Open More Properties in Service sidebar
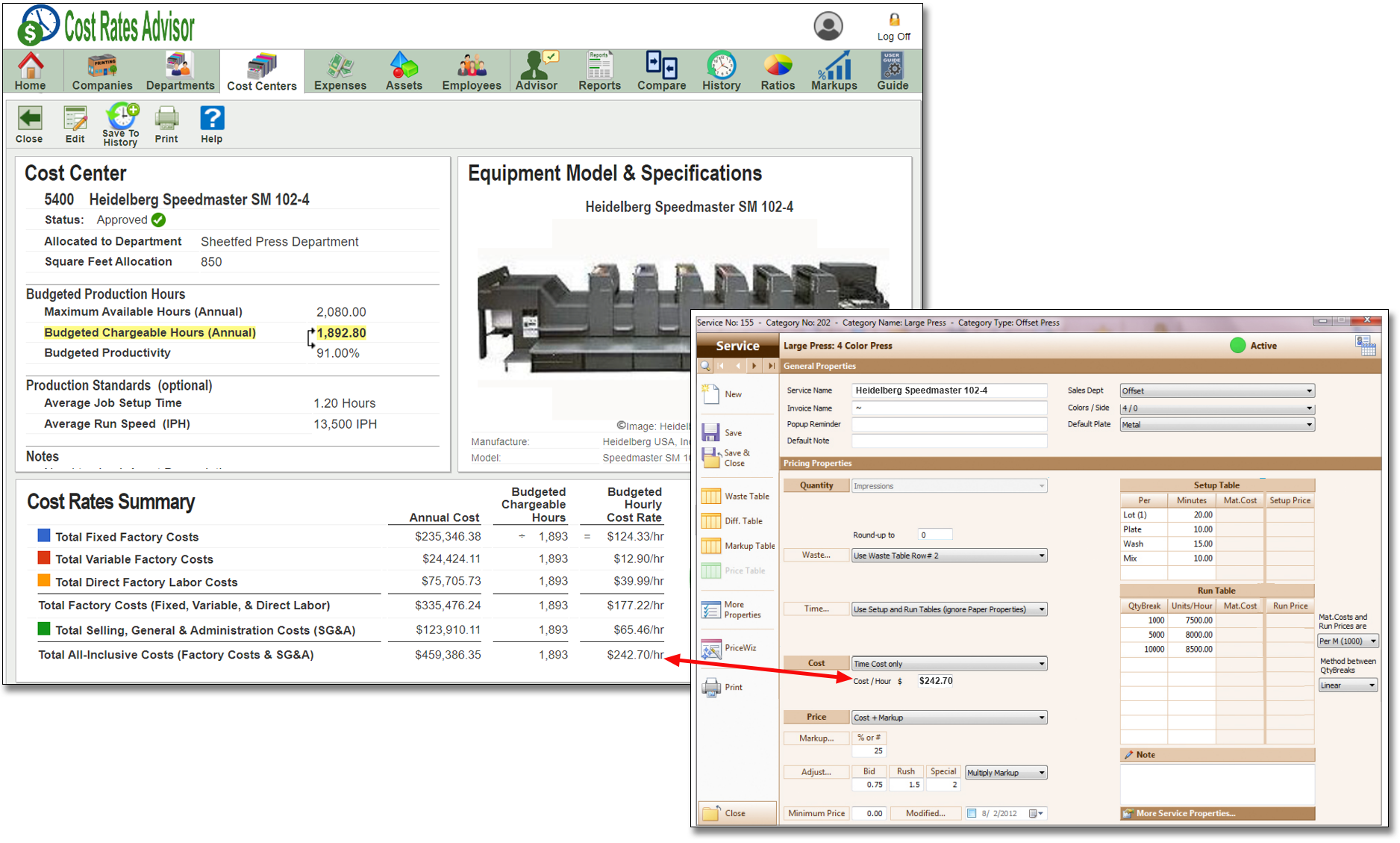Image resolution: width=1400 pixels, height=843 pixels. tap(731, 609)
